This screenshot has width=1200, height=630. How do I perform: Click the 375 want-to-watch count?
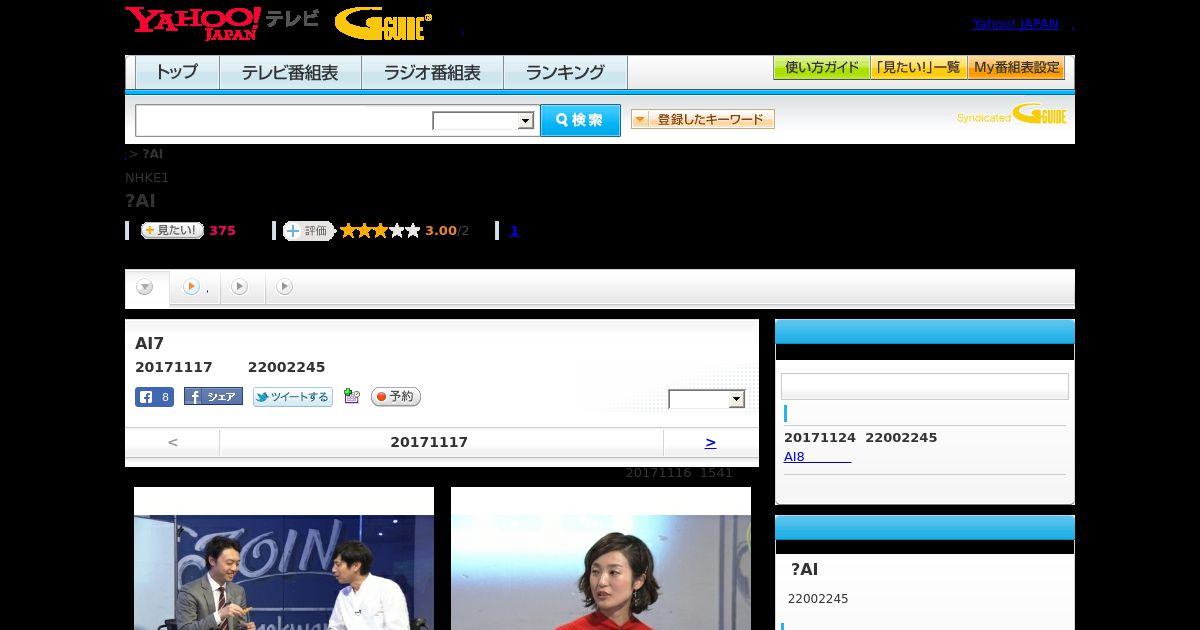(222, 231)
